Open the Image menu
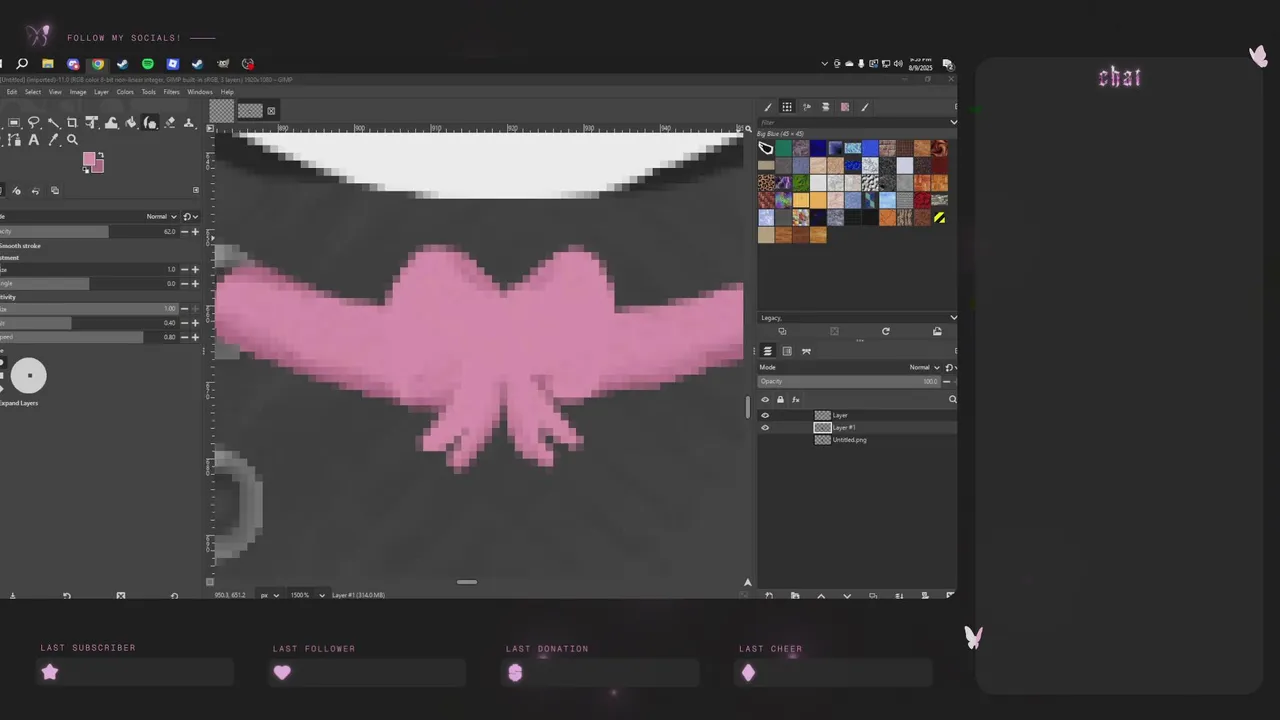This screenshot has width=1280, height=720. (x=78, y=92)
